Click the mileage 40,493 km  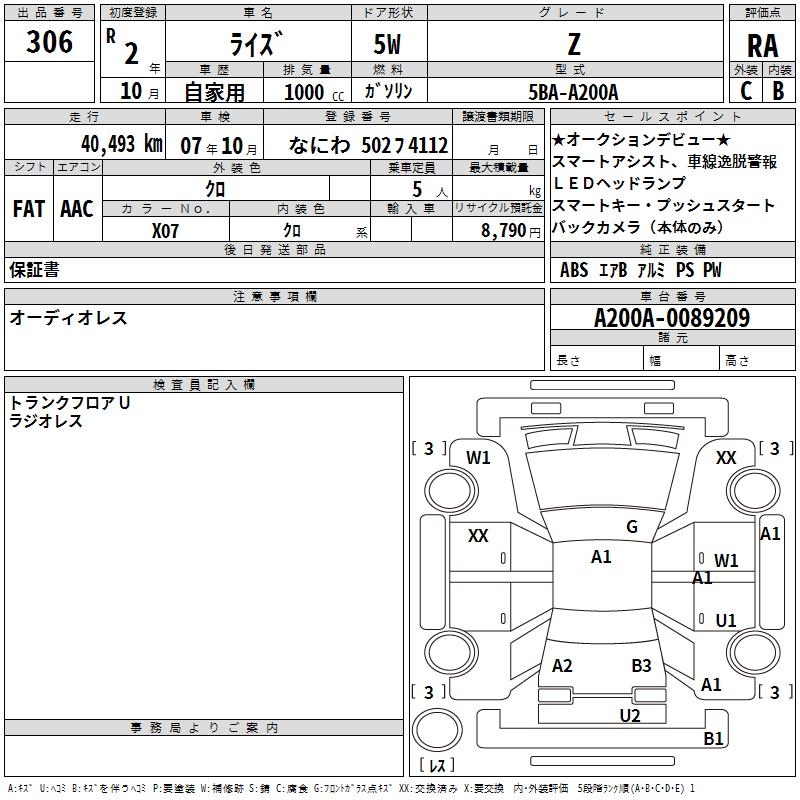coord(122,144)
